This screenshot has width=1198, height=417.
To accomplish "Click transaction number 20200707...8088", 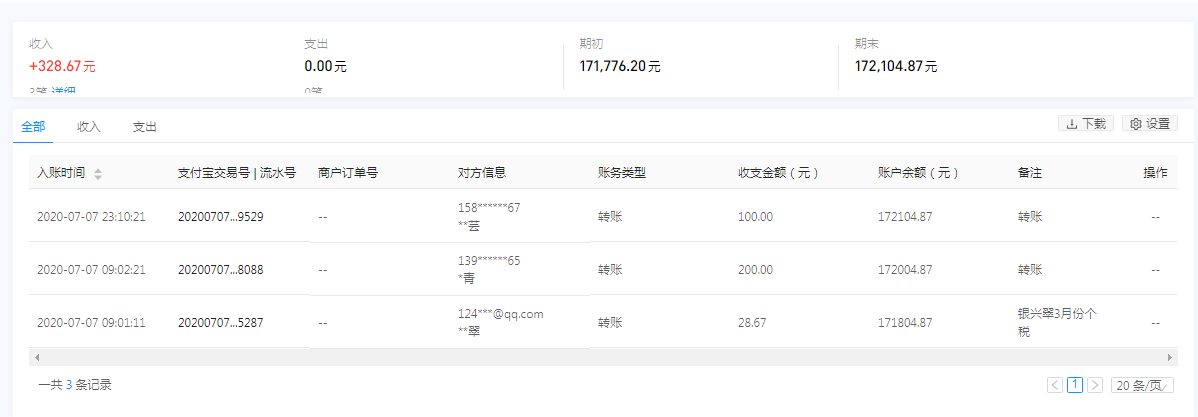I will 220,269.
